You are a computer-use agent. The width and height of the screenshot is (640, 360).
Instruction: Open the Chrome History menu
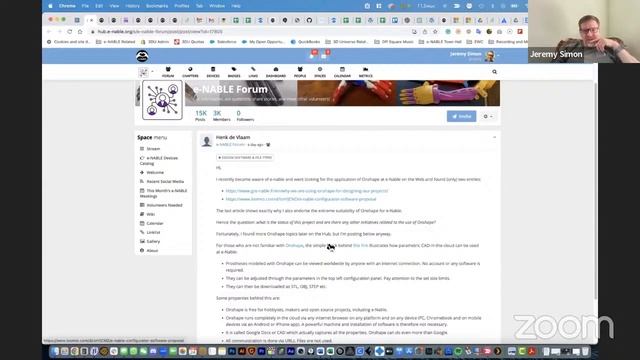click(132, 6)
